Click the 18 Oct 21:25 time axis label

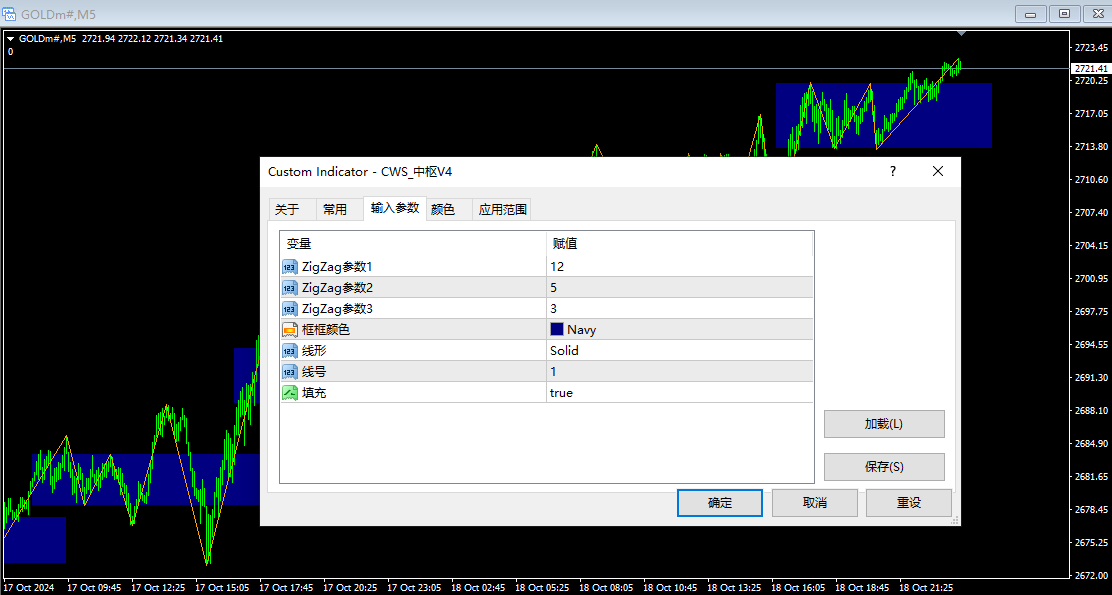(926, 588)
